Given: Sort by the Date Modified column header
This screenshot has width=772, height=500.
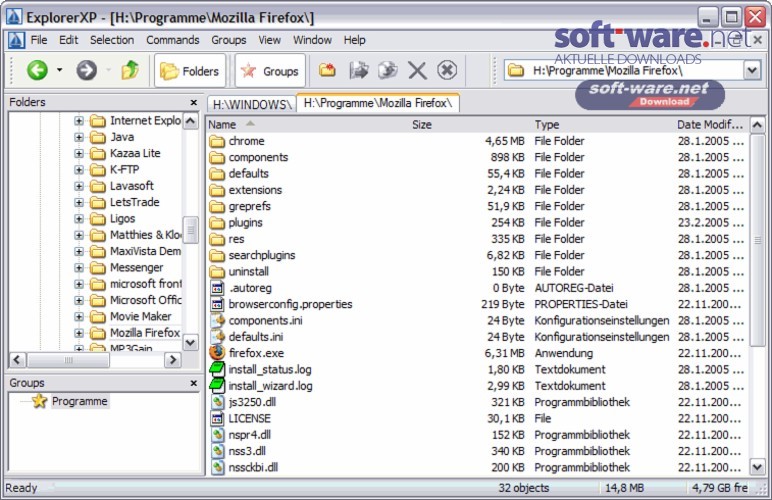Looking at the screenshot, I should point(710,125).
